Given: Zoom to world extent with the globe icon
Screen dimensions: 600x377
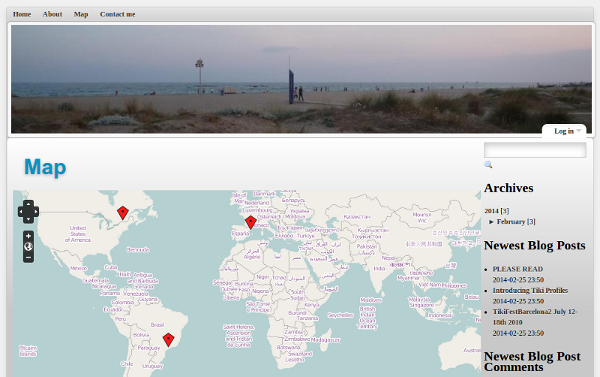Looking at the screenshot, I should [28, 247].
